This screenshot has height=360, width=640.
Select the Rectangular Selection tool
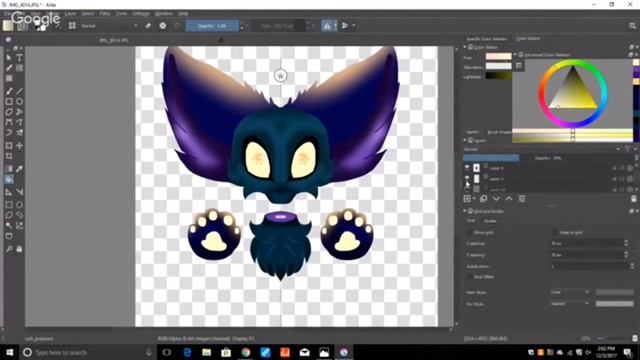point(9,204)
